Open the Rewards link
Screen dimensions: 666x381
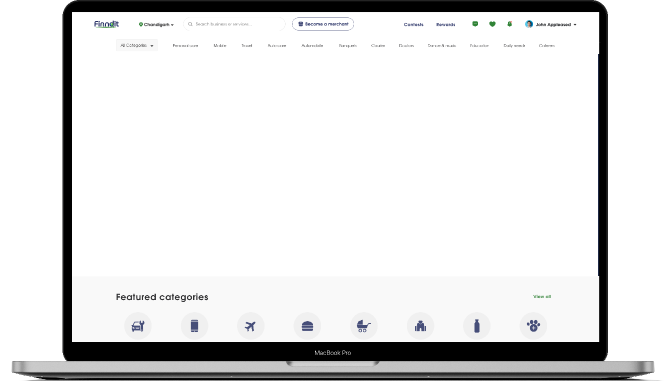click(446, 25)
